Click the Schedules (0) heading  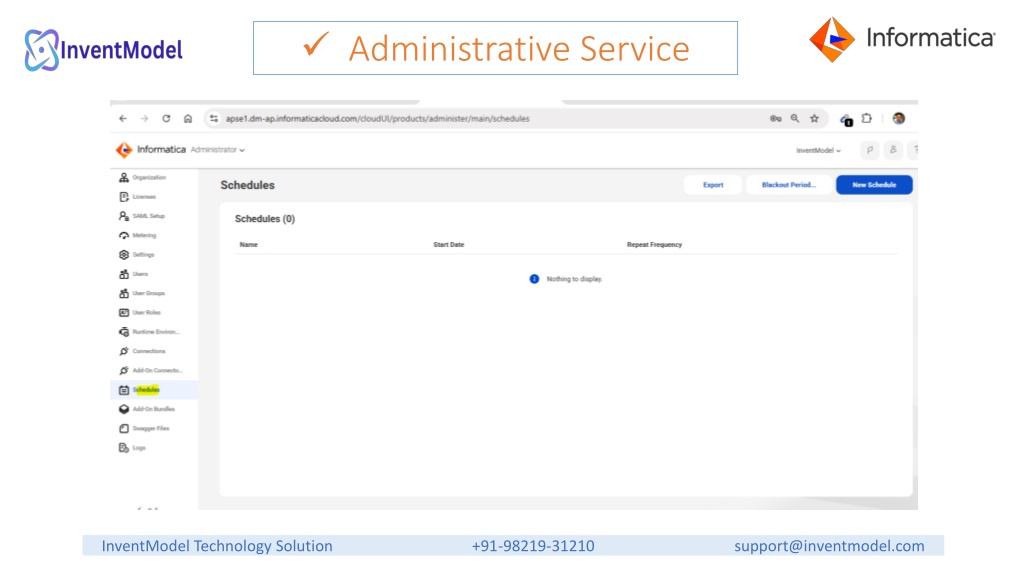pyautogui.click(x=264, y=219)
